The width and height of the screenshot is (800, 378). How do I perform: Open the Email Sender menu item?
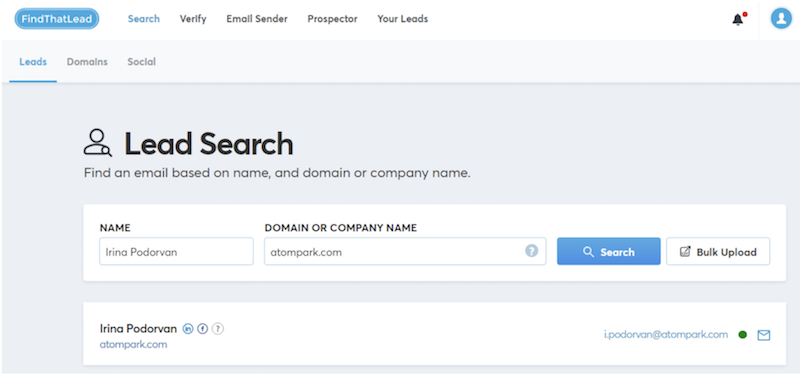tap(257, 19)
